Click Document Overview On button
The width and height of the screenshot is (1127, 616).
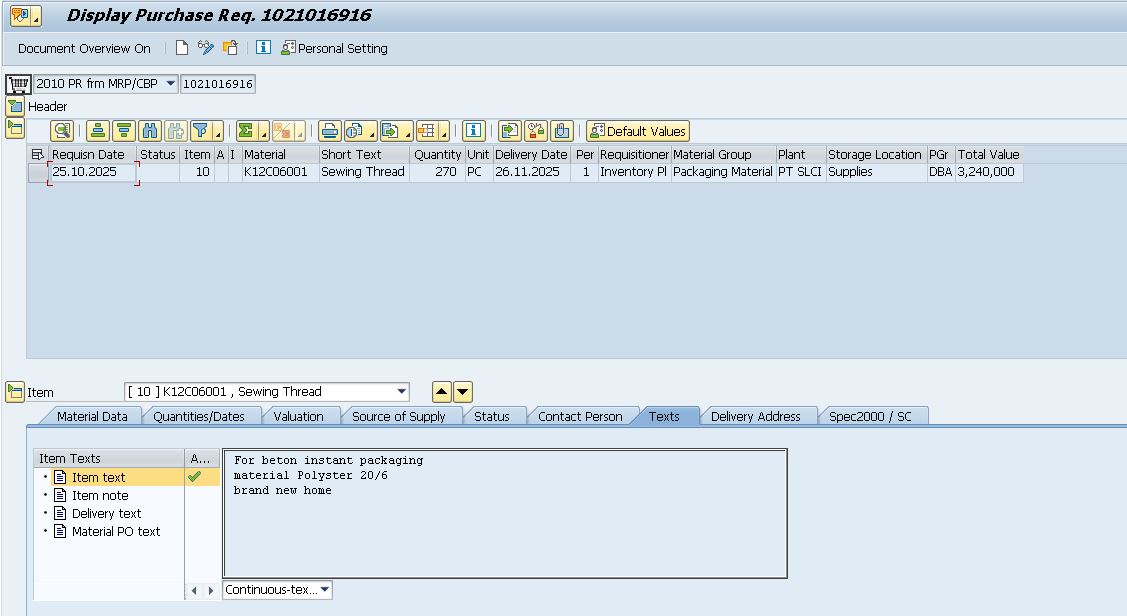[x=84, y=48]
